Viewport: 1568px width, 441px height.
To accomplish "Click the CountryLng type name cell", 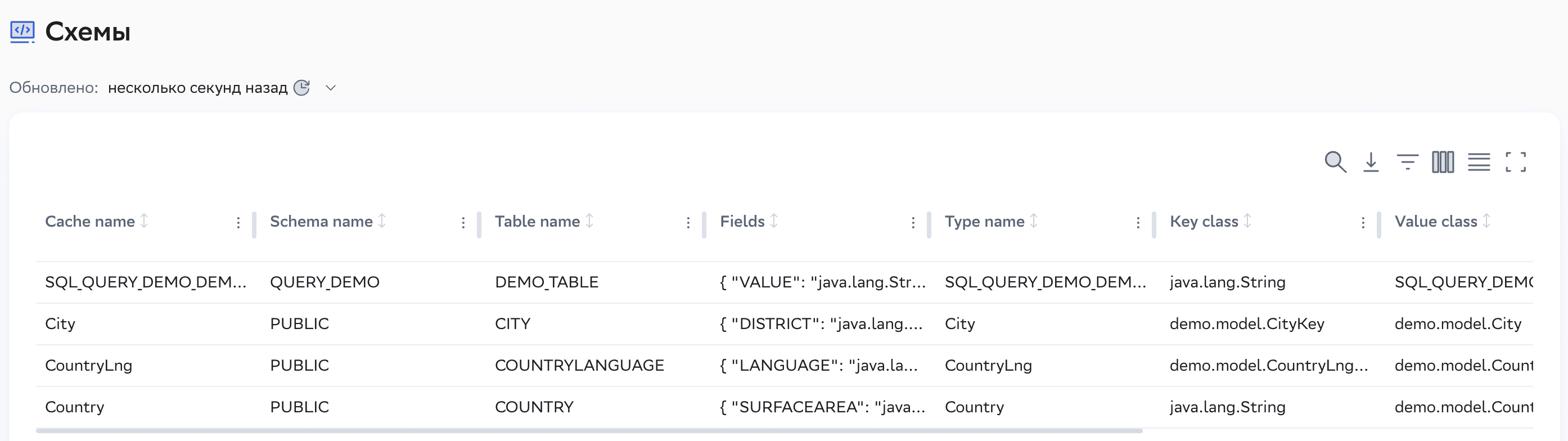I will coord(989,366).
